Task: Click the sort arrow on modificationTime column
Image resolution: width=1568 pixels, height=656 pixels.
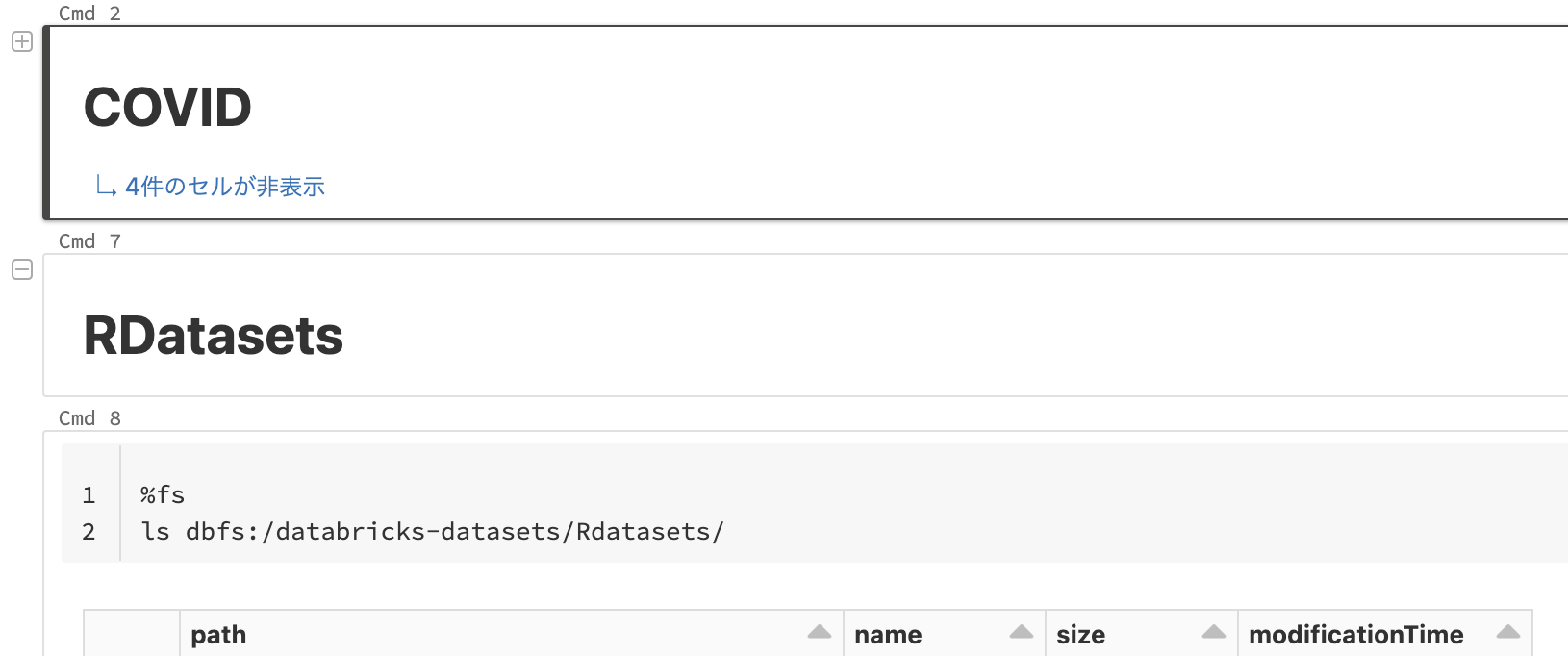Action: pos(1506,633)
